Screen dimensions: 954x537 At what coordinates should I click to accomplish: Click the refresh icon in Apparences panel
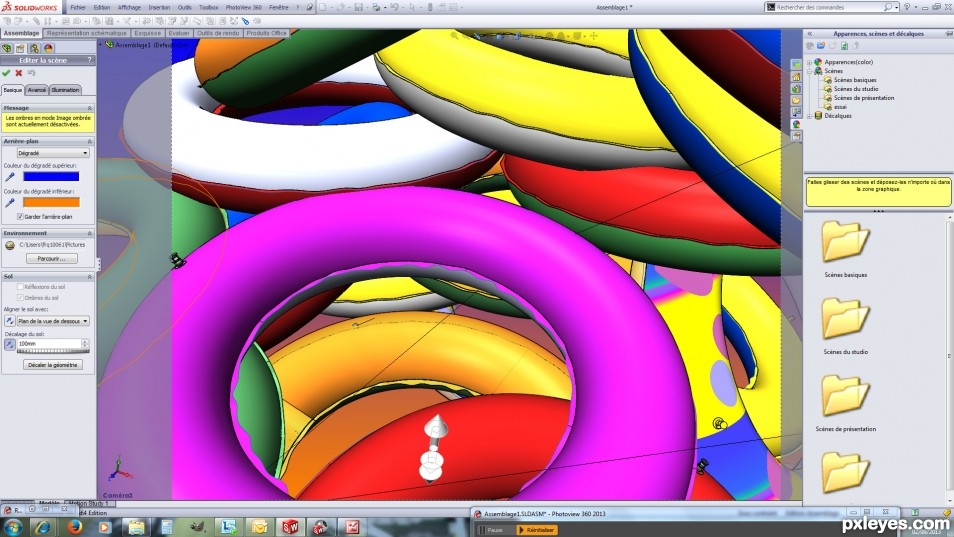click(844, 46)
